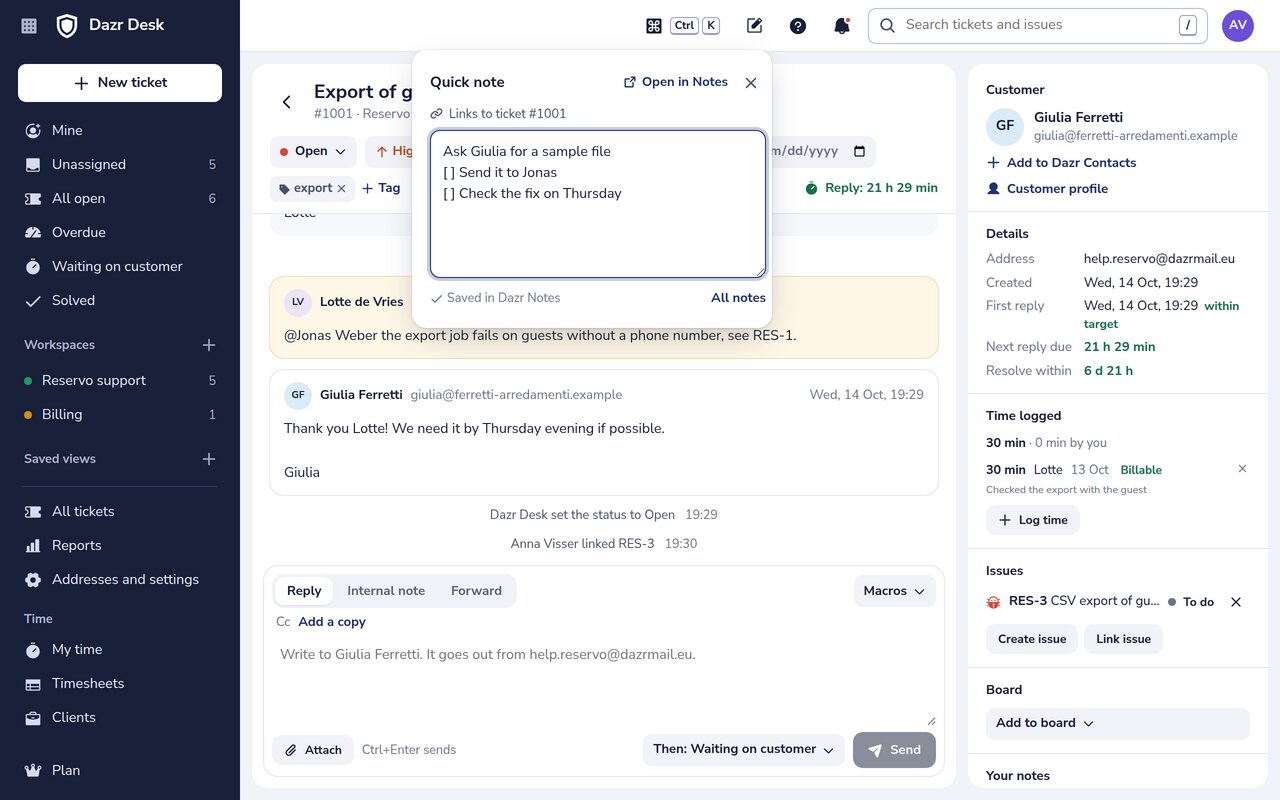Open the Reservo support workspace

tap(120, 380)
